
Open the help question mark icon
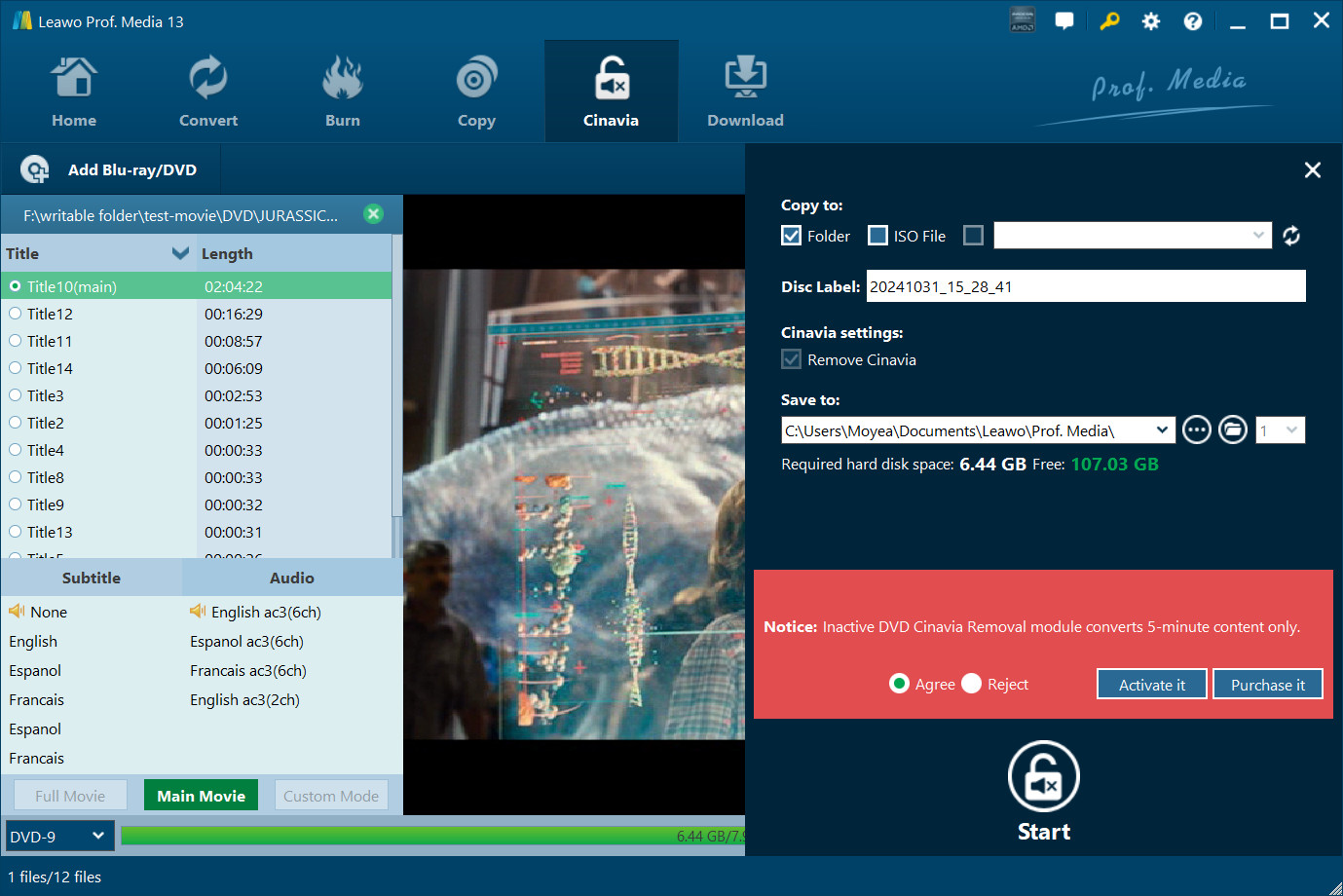[1192, 20]
